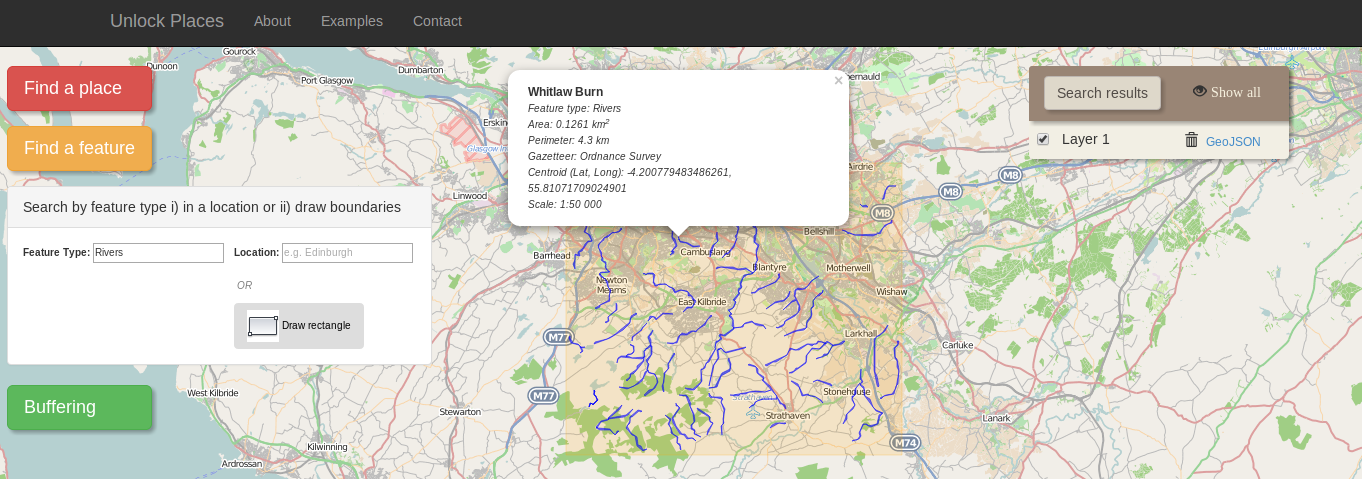Screen dimensions: 1362x479
Task: Click the Unlock Places brand link
Action: 167,21
